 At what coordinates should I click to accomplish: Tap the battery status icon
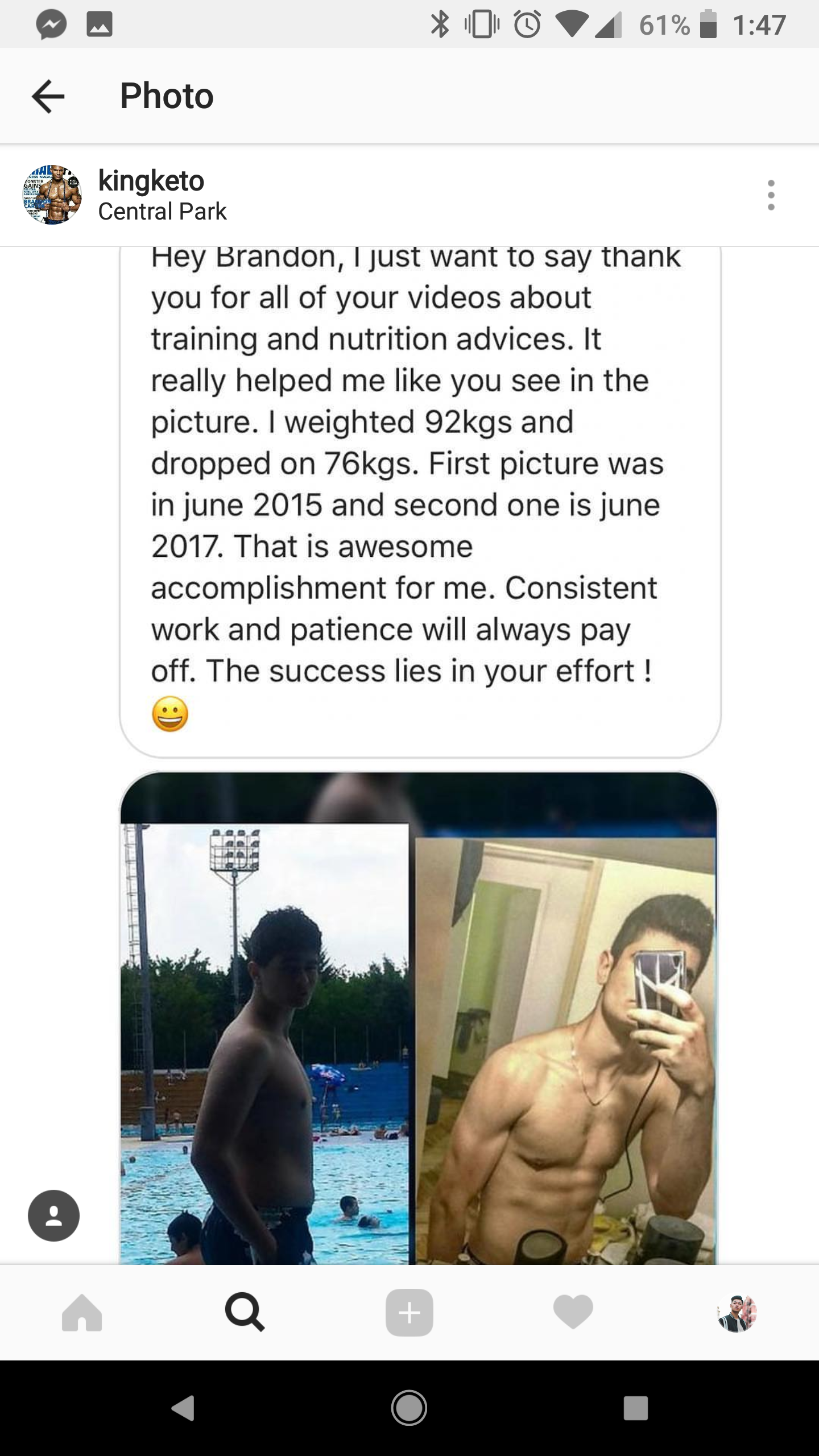[708, 24]
